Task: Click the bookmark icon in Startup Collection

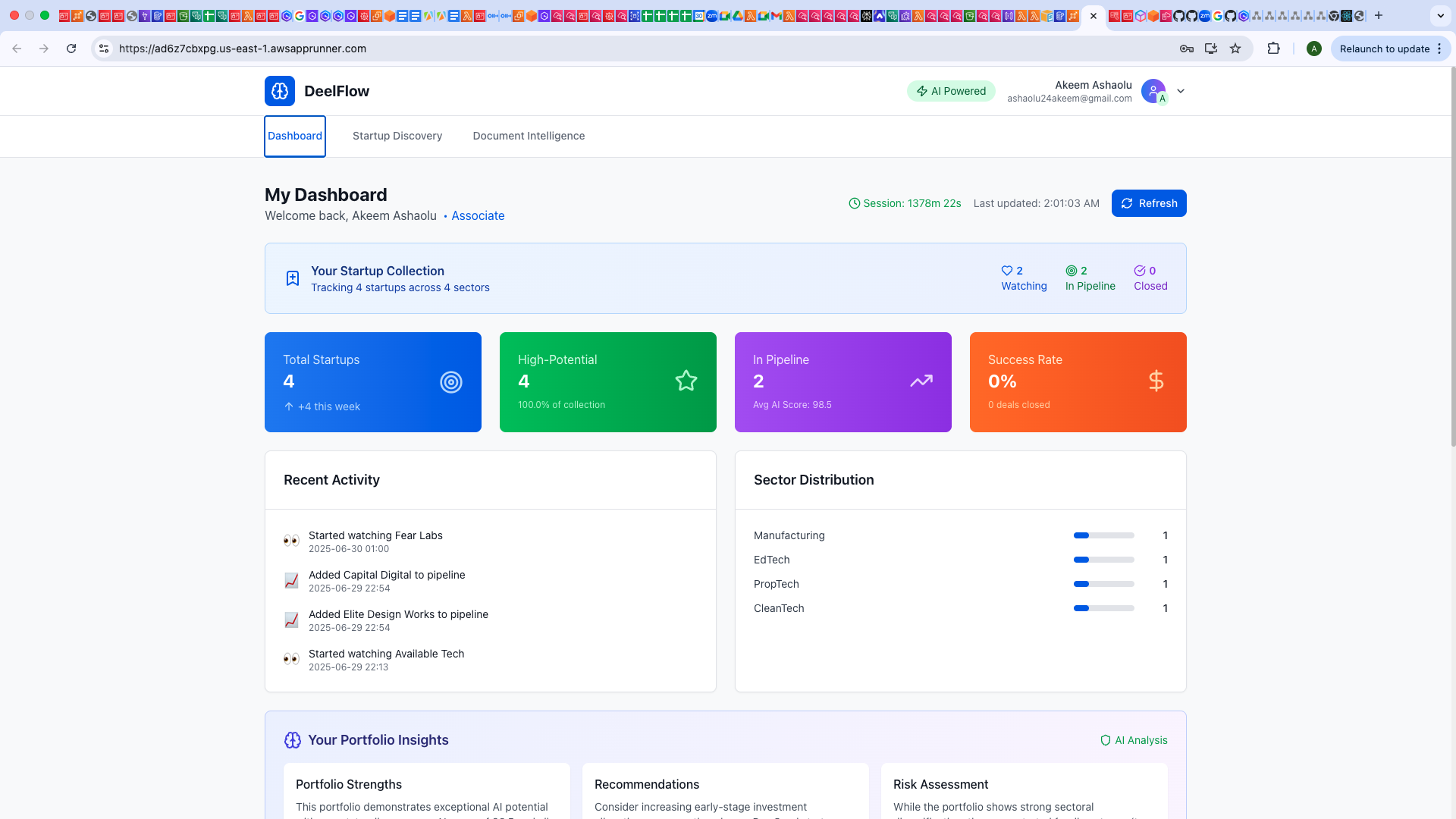Action: point(293,278)
